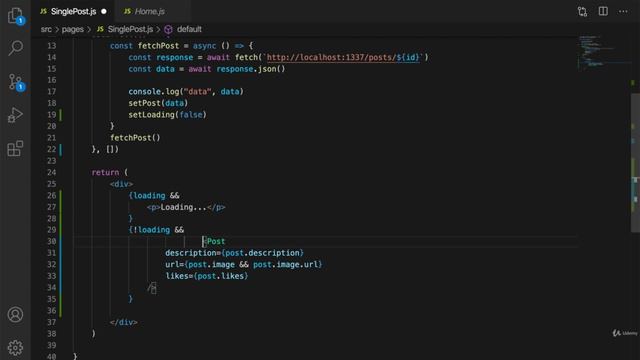Click line number 30 in gutter
The height and width of the screenshot is (360, 640).
[x=51, y=241]
